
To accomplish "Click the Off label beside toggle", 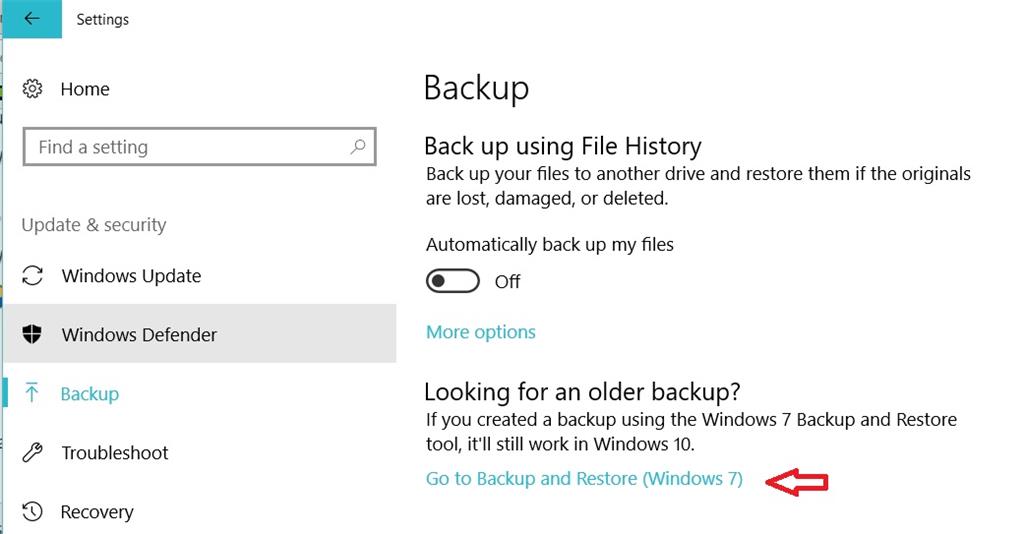I will pyautogui.click(x=507, y=281).
